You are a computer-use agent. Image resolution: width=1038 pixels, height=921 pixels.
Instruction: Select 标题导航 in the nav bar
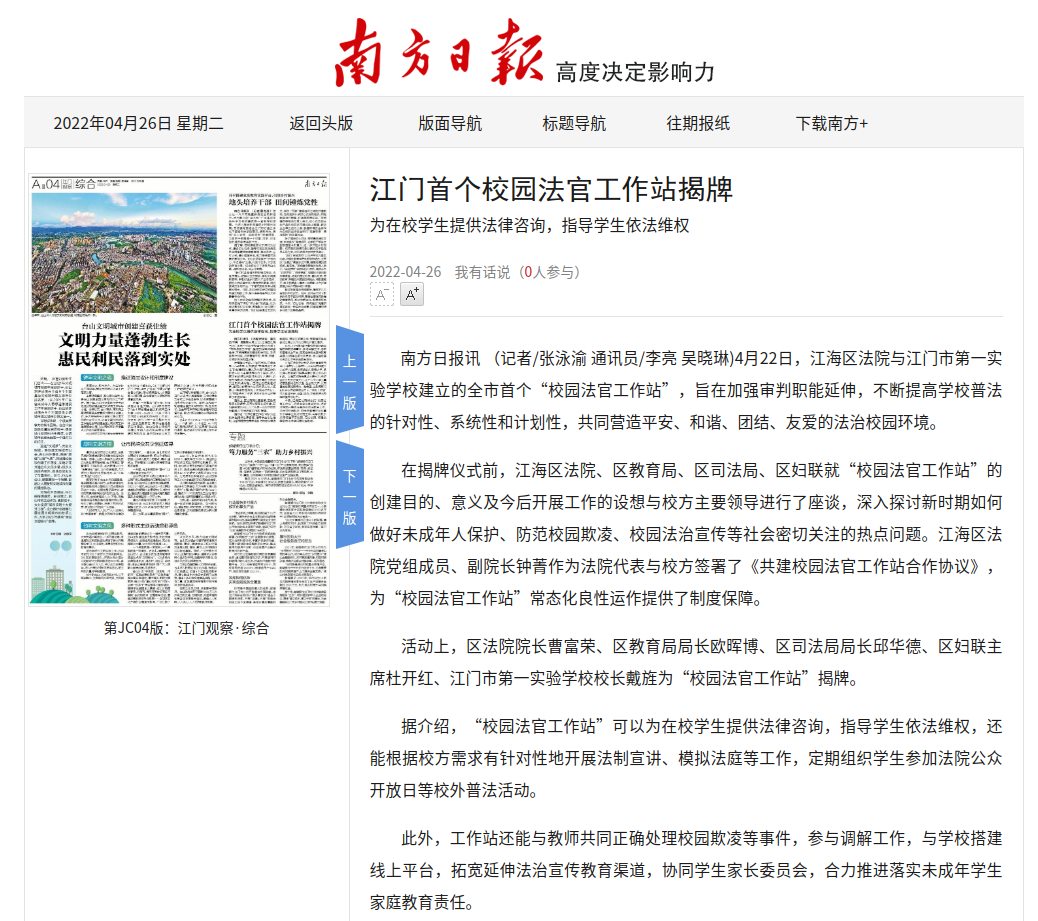(574, 123)
